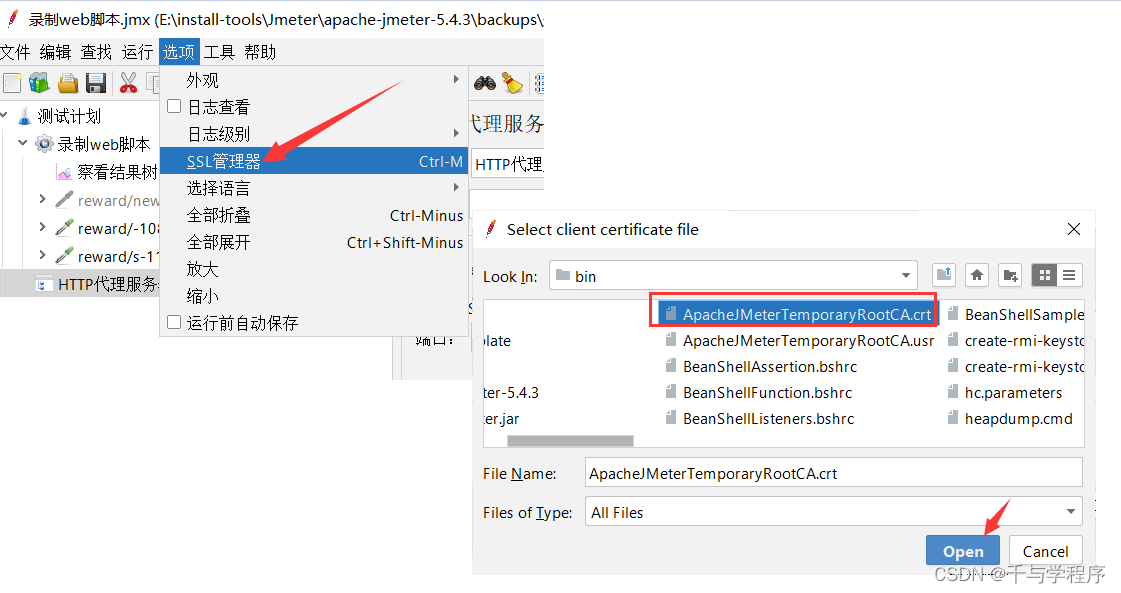Viewport: 1121px width, 593px height.
Task: Open the 外观 submenu
Action: pos(314,79)
